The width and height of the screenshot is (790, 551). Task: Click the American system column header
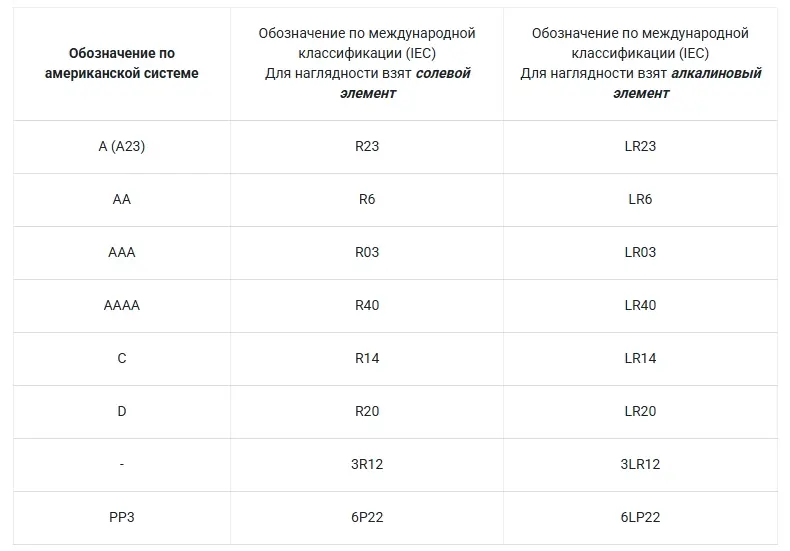(x=121, y=62)
